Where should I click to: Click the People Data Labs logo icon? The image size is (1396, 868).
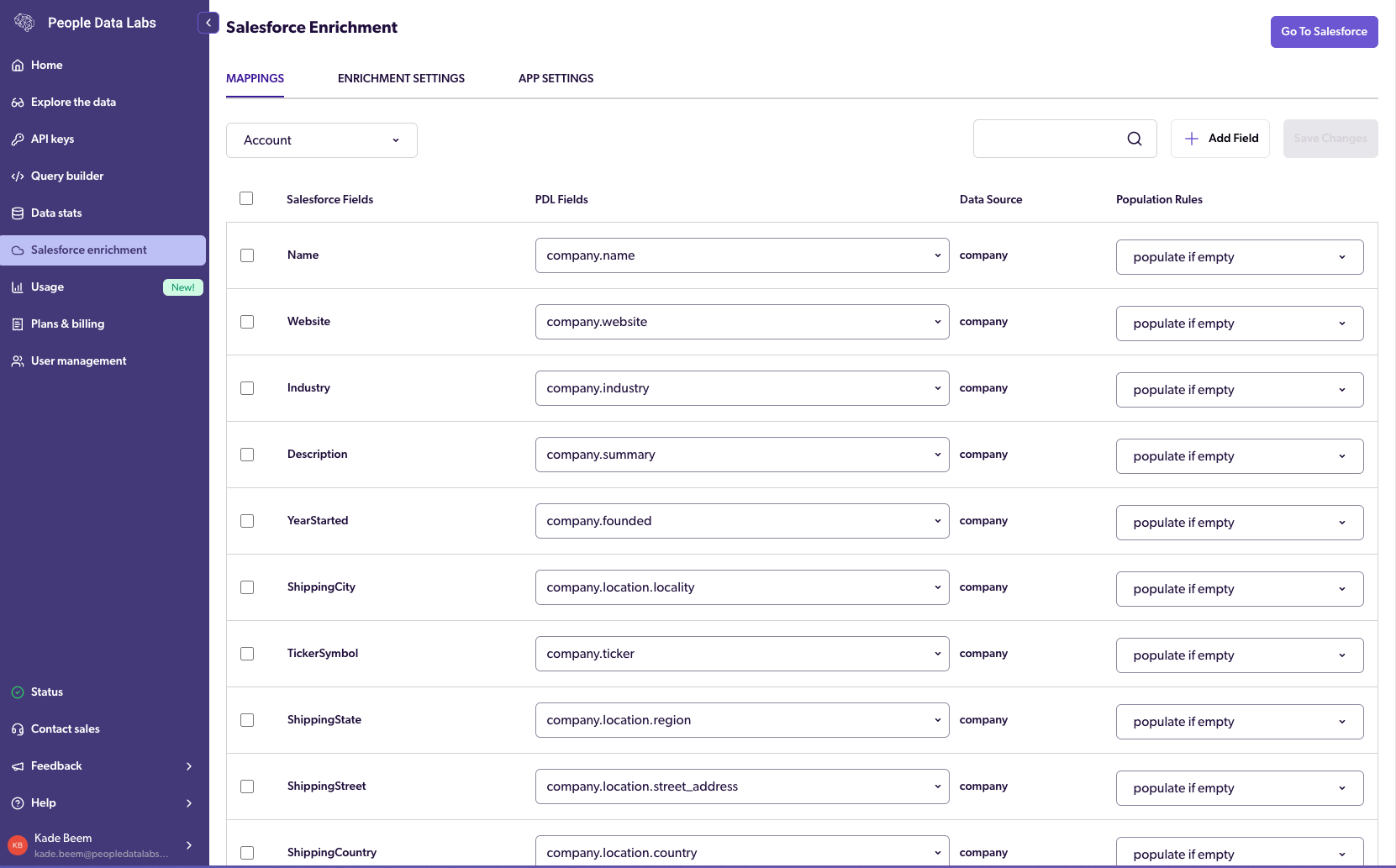[x=24, y=23]
